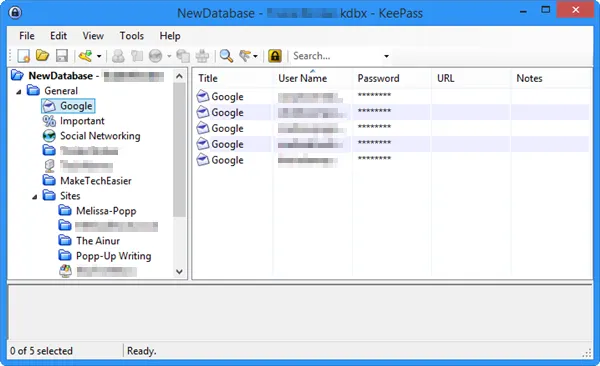Screen dimensions: 600x366
Task: Open the Tools menu
Action: coord(132,36)
